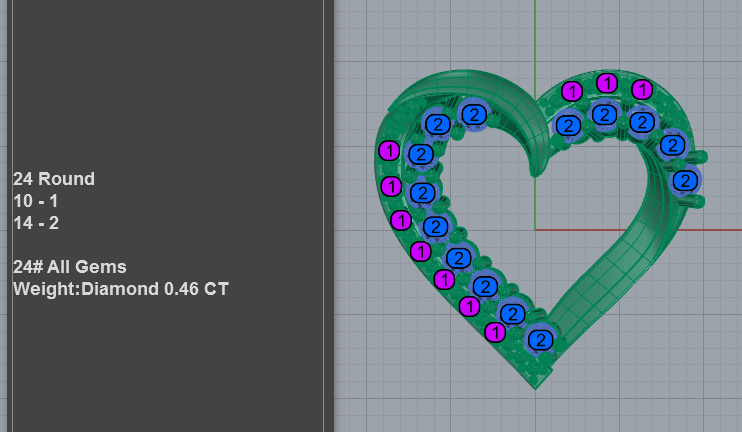Select the "24 Round" text line
742x432 pixels.
click(x=54, y=179)
